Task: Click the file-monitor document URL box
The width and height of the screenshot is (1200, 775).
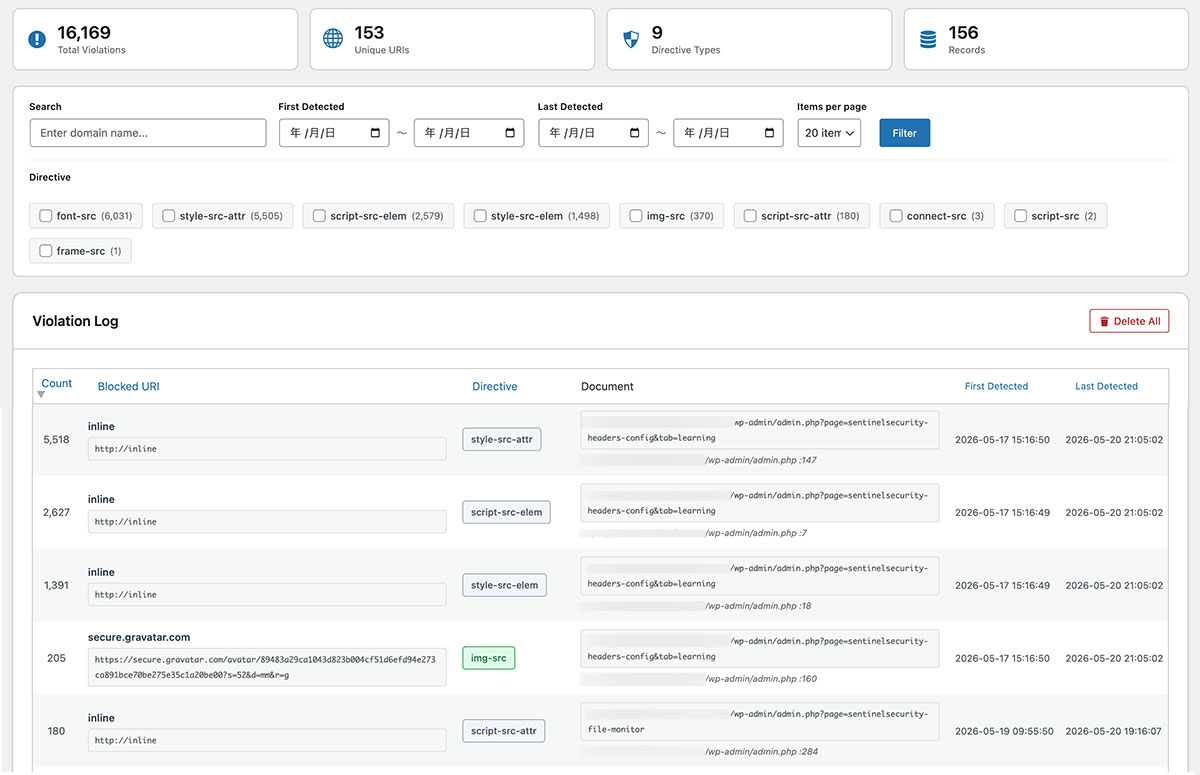Action: pyautogui.click(x=759, y=721)
